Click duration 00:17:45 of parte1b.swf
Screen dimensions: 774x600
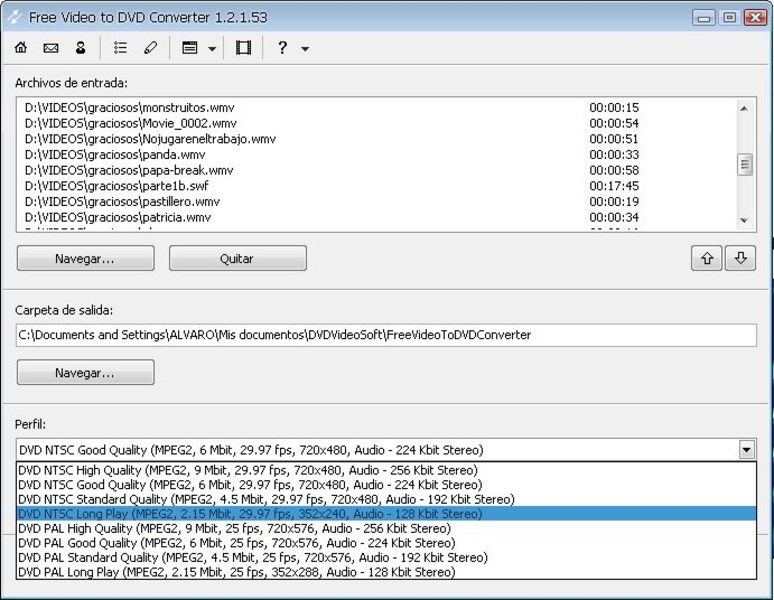pos(614,186)
